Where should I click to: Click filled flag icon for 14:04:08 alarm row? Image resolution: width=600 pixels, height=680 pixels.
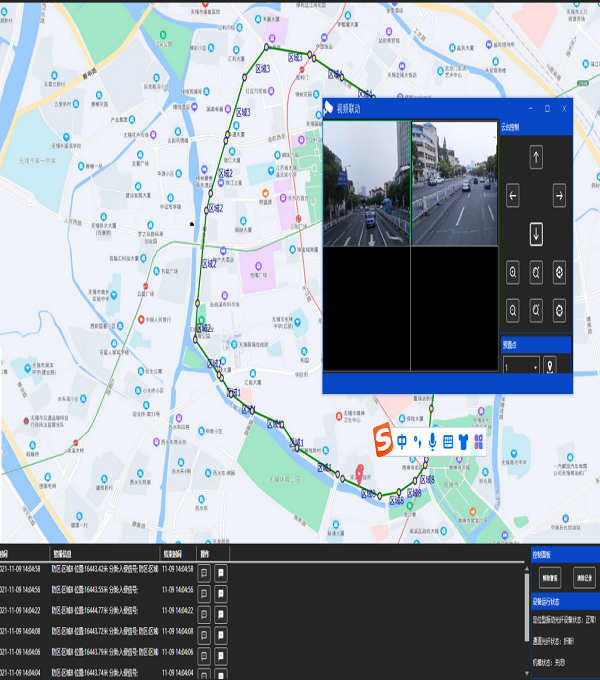point(221,635)
